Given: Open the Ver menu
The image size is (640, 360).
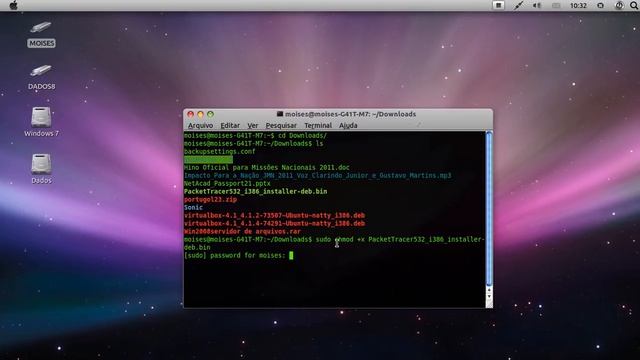Looking at the screenshot, I should (253, 125).
